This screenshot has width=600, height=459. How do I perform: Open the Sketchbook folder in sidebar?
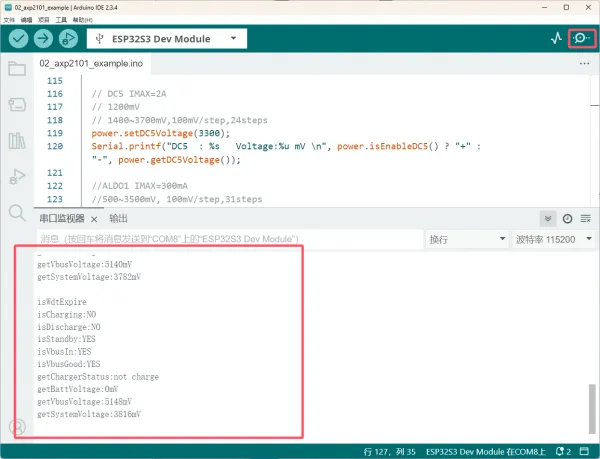tap(16, 69)
